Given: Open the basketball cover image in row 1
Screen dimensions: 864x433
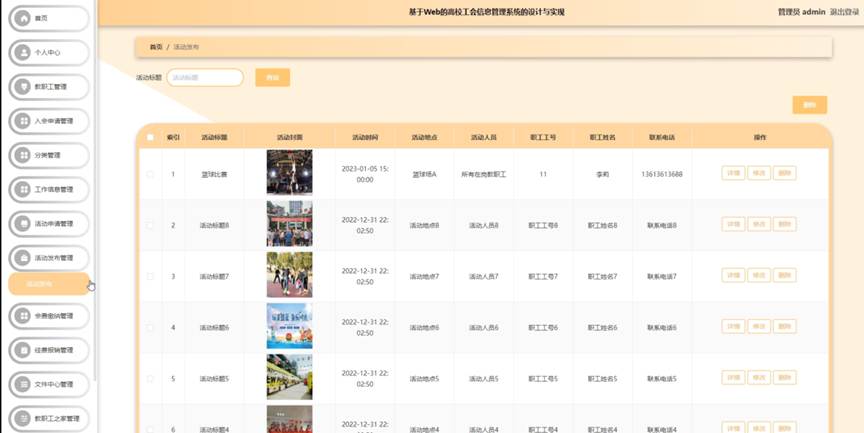Looking at the screenshot, I should pyautogui.click(x=289, y=172).
